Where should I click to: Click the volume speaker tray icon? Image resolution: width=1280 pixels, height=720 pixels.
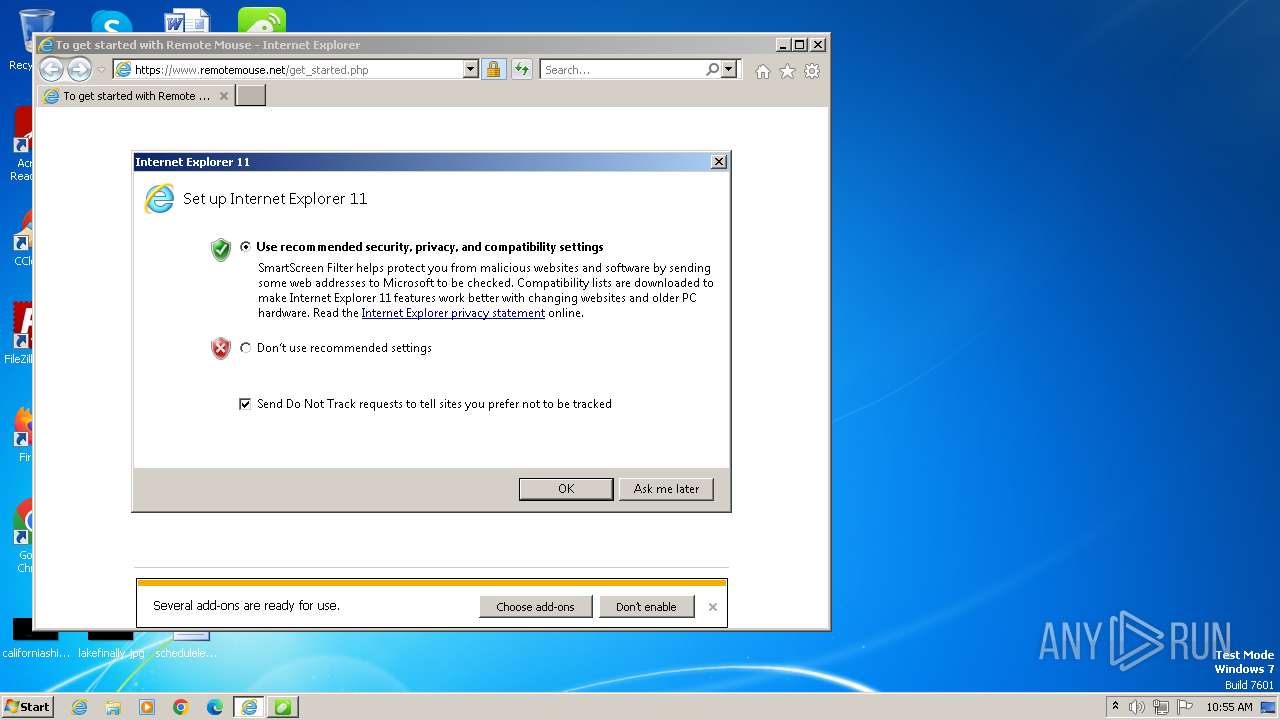point(1137,707)
